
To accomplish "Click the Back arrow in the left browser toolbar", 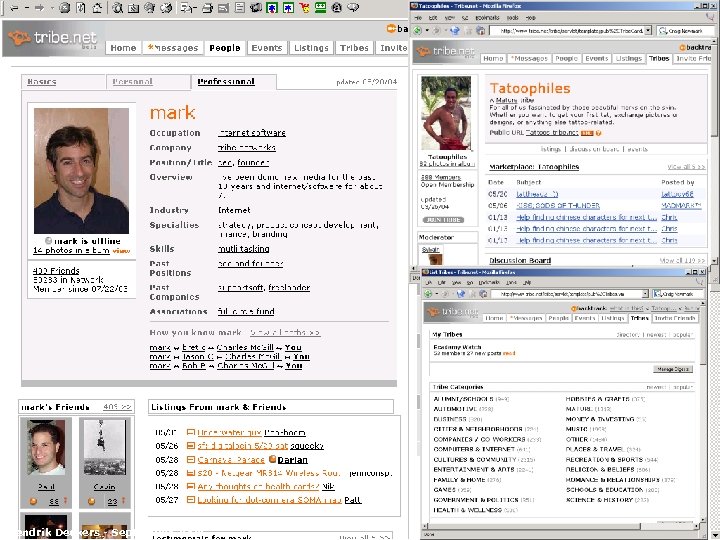I will click(14, 7).
